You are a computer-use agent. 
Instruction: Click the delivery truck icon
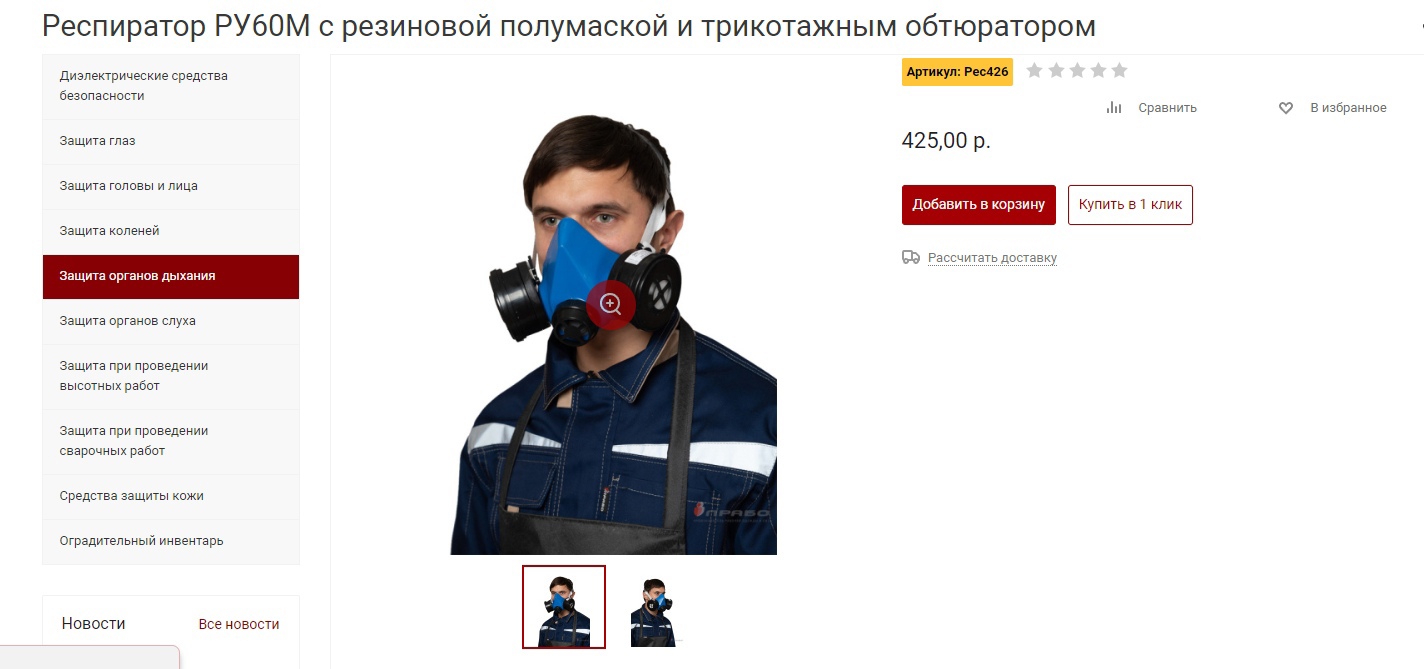(x=911, y=257)
